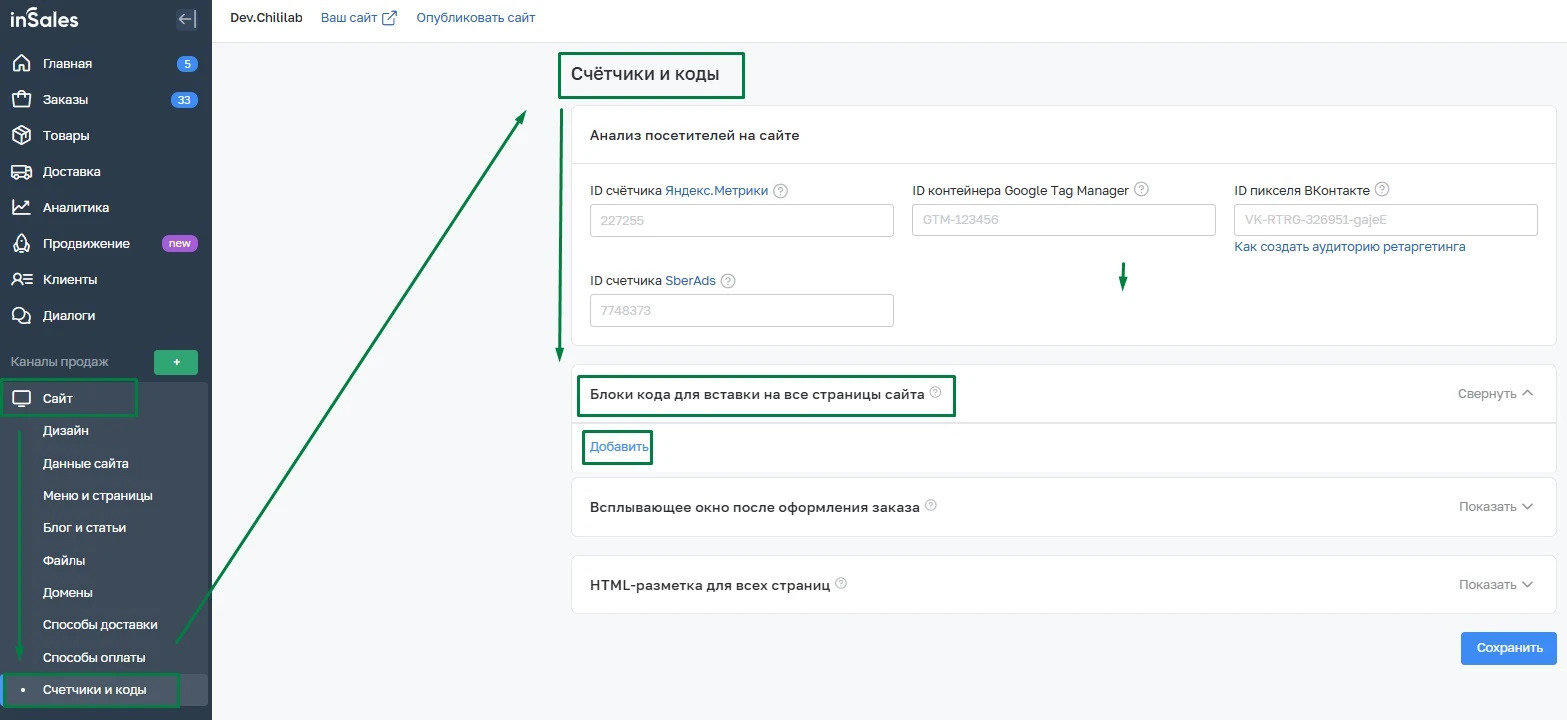Click the Товары box icon
The height and width of the screenshot is (720, 1567).
click(21, 136)
